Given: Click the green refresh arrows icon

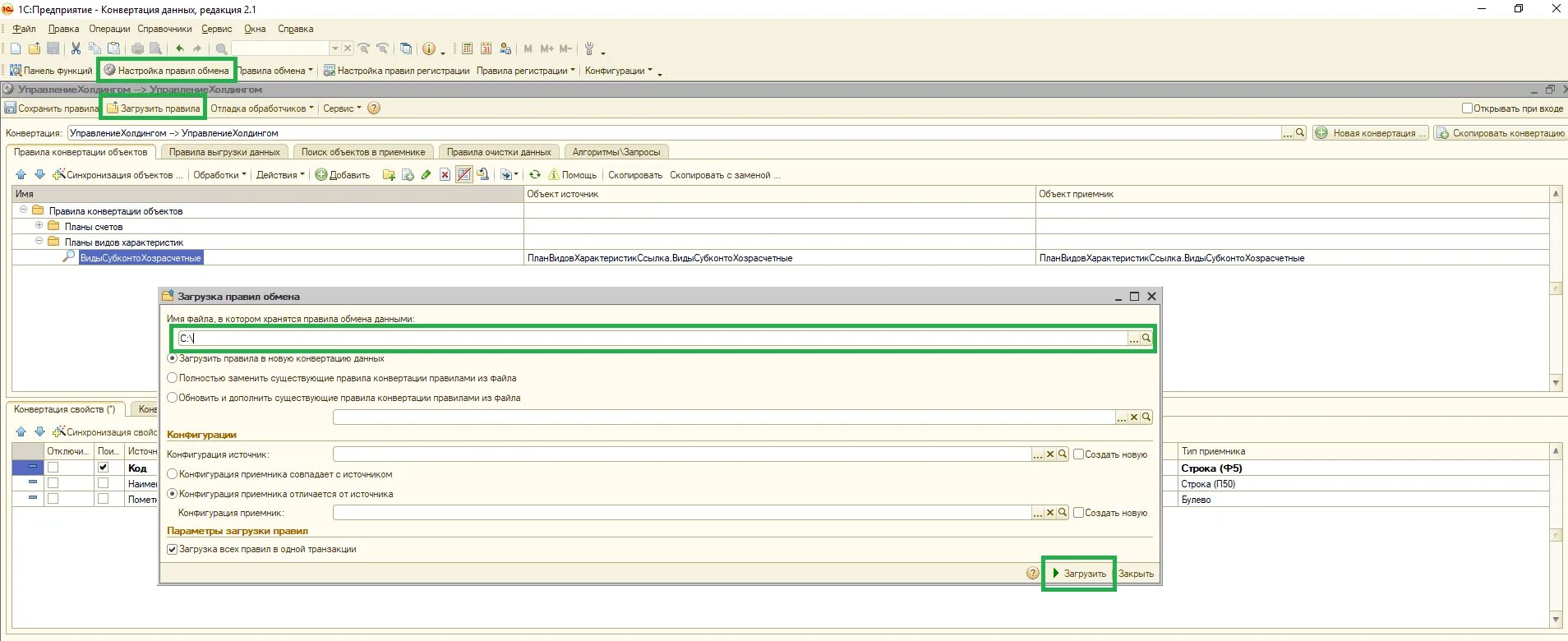Looking at the screenshot, I should [535, 174].
